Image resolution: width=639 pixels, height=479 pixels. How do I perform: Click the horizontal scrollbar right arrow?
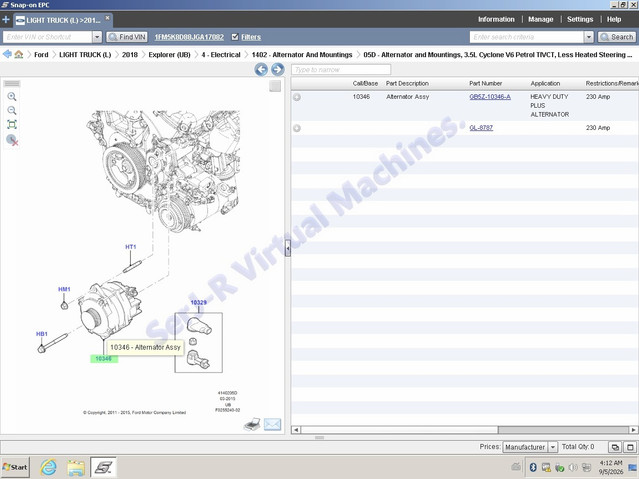633,430
